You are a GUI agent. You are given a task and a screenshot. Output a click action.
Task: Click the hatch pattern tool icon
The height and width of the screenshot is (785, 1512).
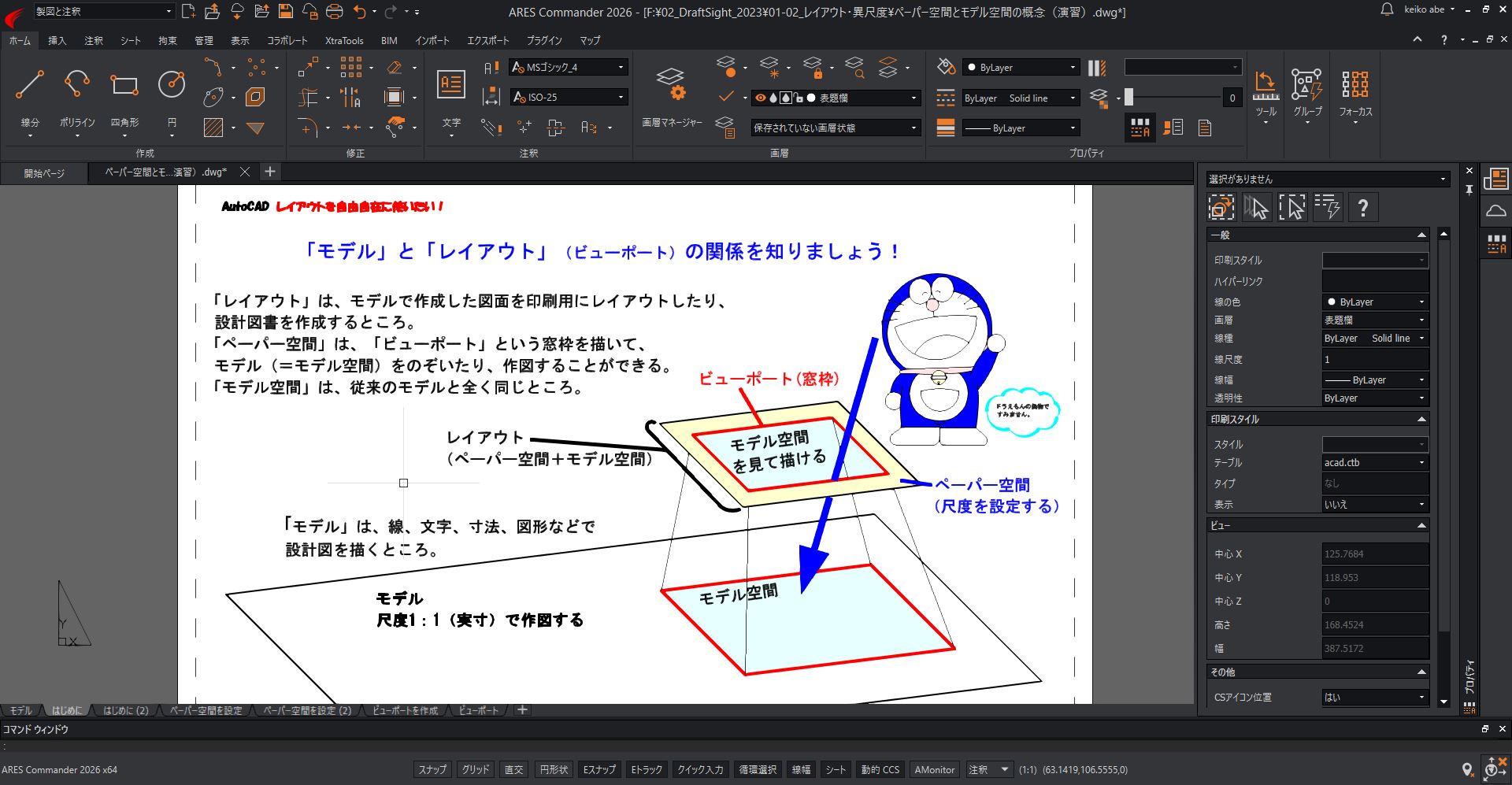[213, 128]
